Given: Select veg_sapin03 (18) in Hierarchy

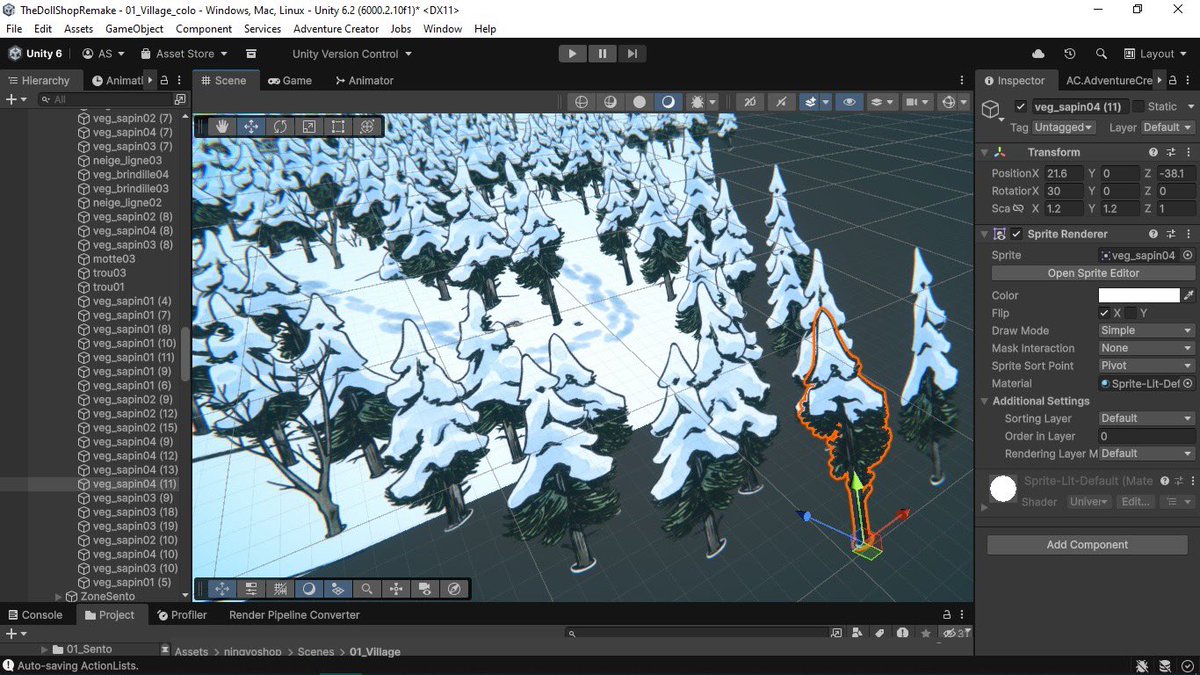Looking at the screenshot, I should 135,512.
